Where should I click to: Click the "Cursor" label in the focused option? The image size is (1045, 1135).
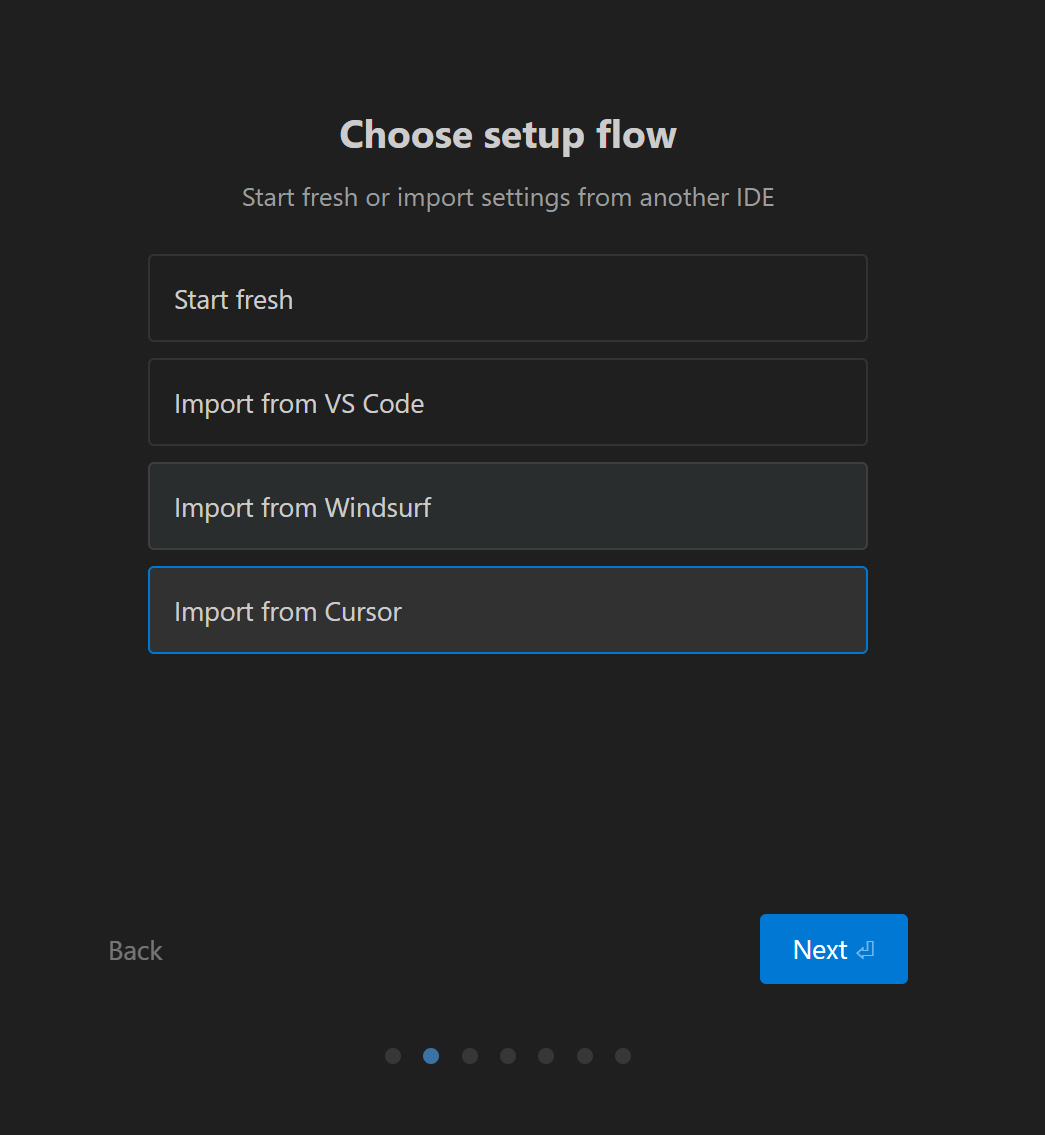coord(363,612)
